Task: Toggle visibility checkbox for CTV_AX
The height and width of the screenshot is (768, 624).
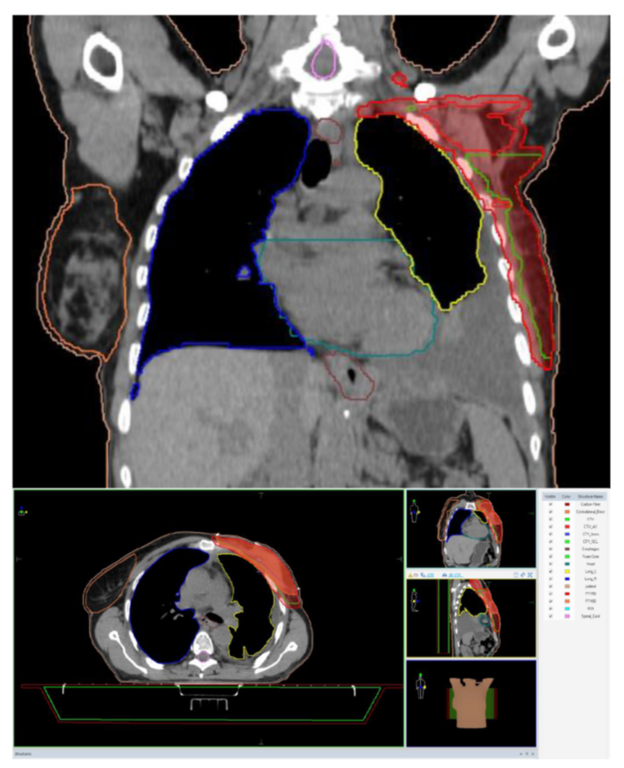Action: click(x=551, y=527)
